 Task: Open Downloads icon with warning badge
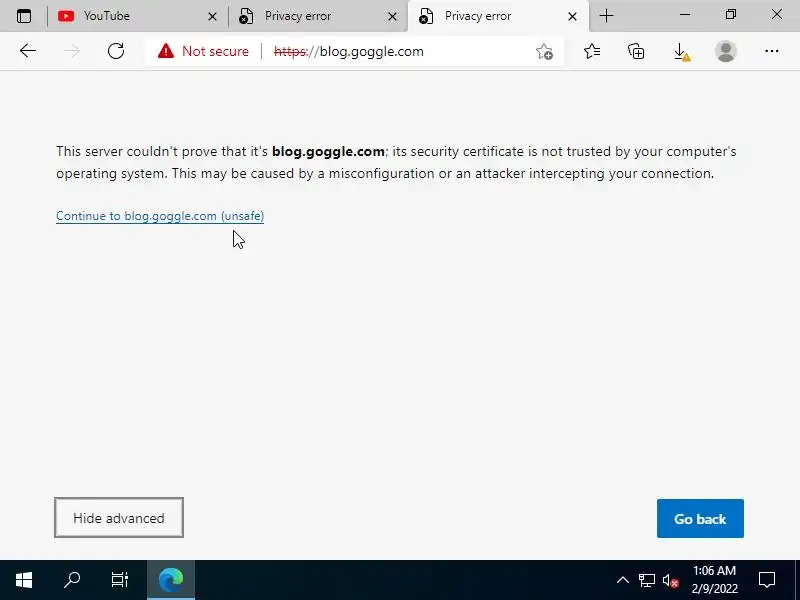coord(682,52)
